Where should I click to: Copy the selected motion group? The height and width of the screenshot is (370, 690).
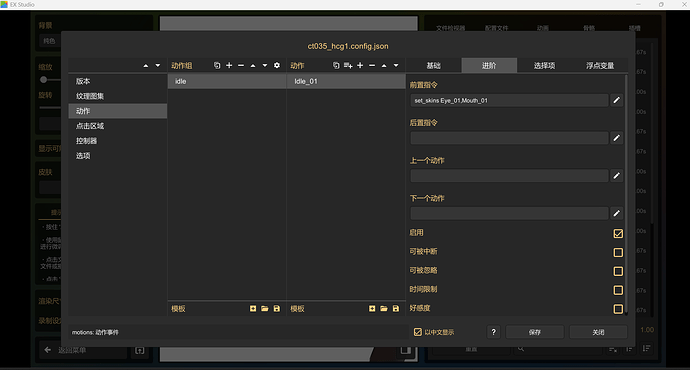(x=217, y=66)
